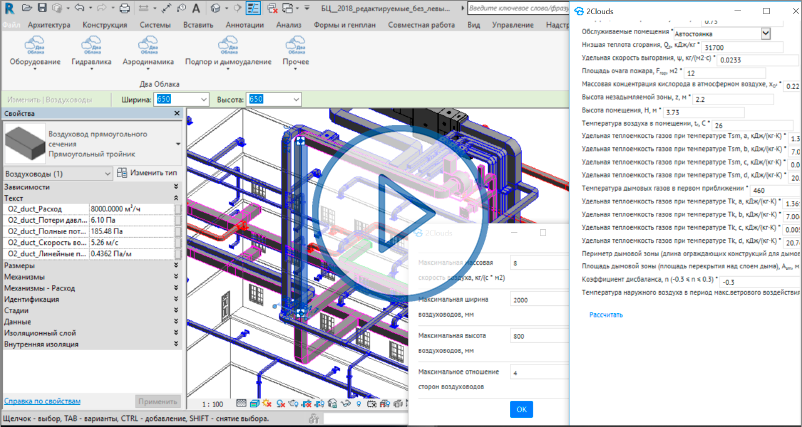
Task: Open the Совместная работа ribbon tab
Action: pyautogui.click(x=421, y=25)
